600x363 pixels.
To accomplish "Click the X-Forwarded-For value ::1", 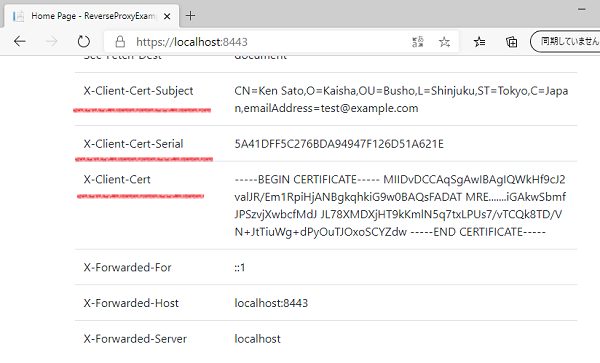I will [240, 267].
